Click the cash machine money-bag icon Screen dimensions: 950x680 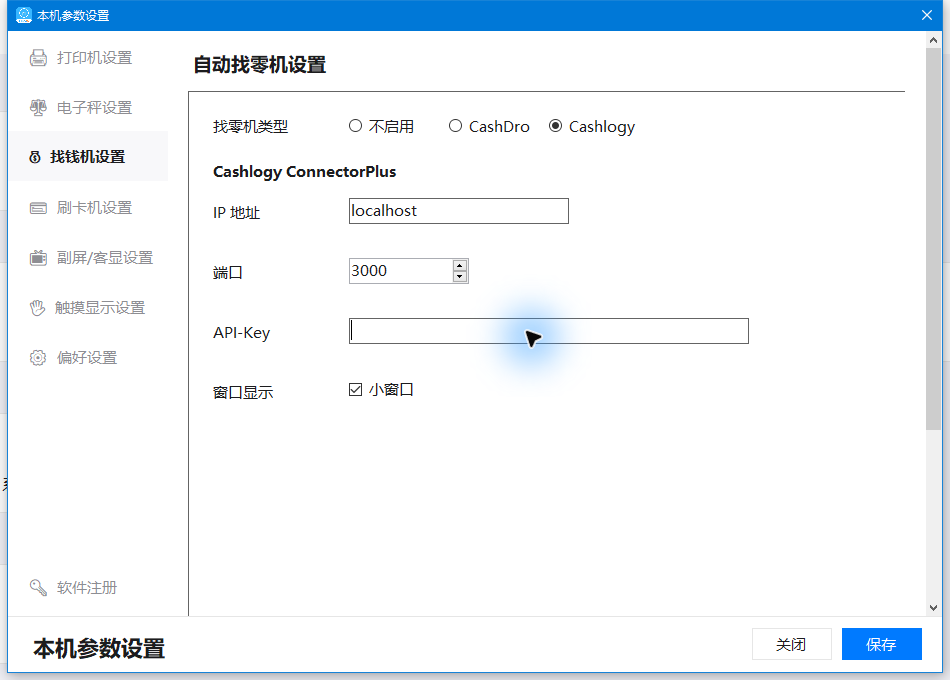[x=35, y=157]
